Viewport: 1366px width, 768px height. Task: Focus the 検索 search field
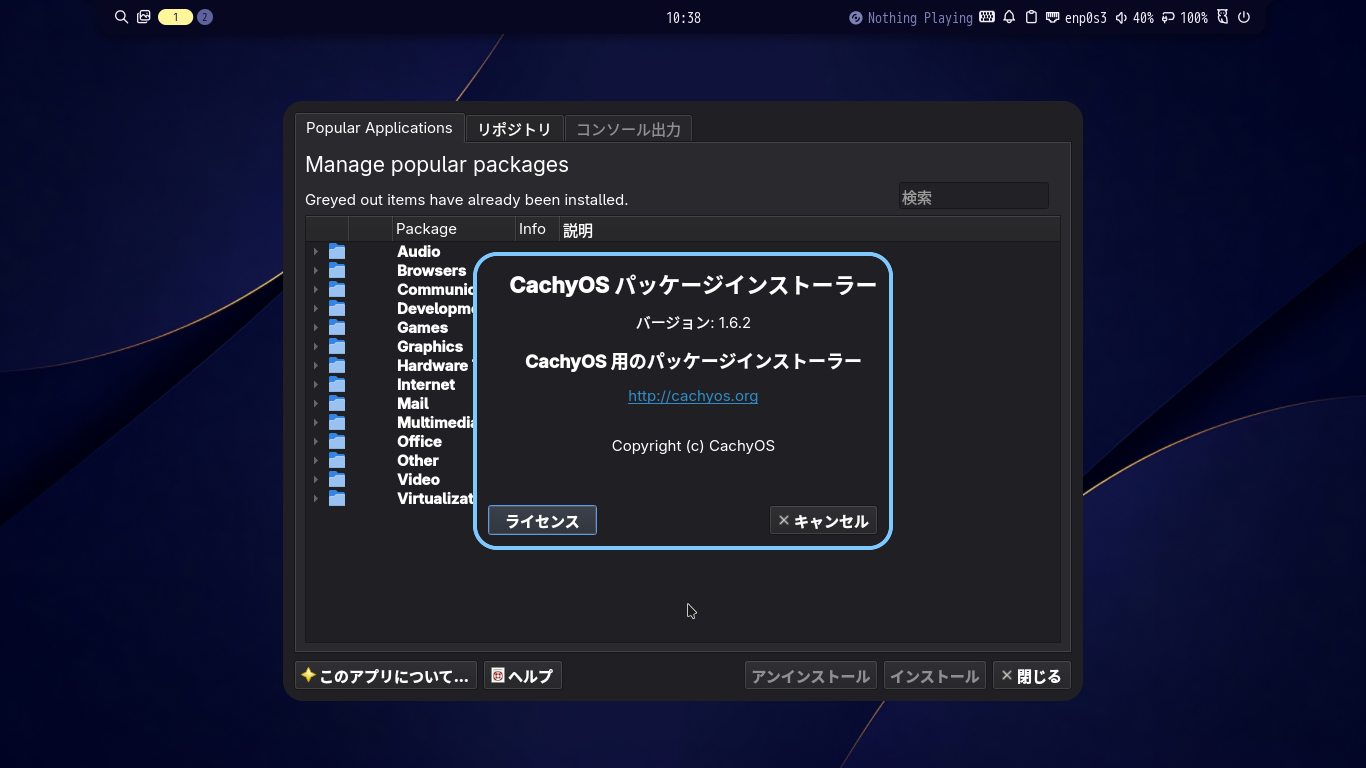pyautogui.click(x=973, y=196)
